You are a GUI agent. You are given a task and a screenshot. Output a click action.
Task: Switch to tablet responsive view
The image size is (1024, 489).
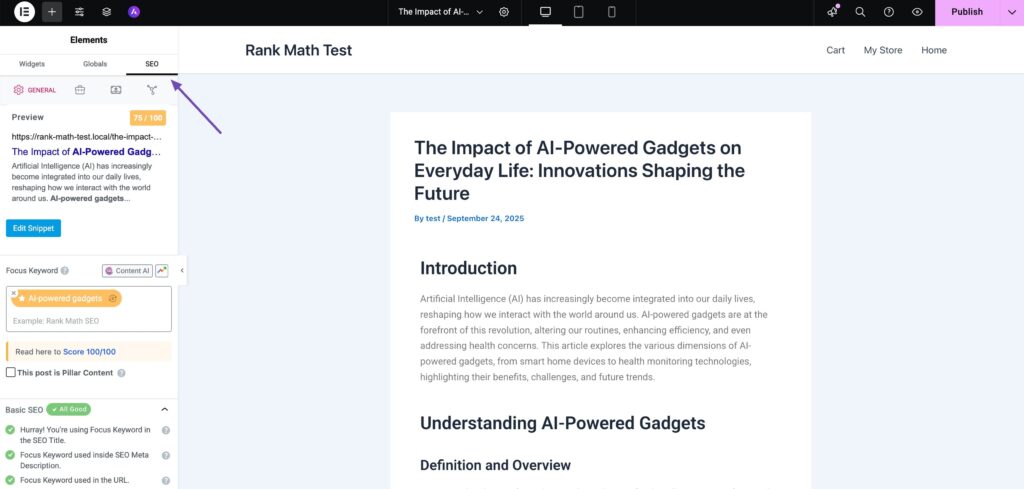pyautogui.click(x=578, y=12)
